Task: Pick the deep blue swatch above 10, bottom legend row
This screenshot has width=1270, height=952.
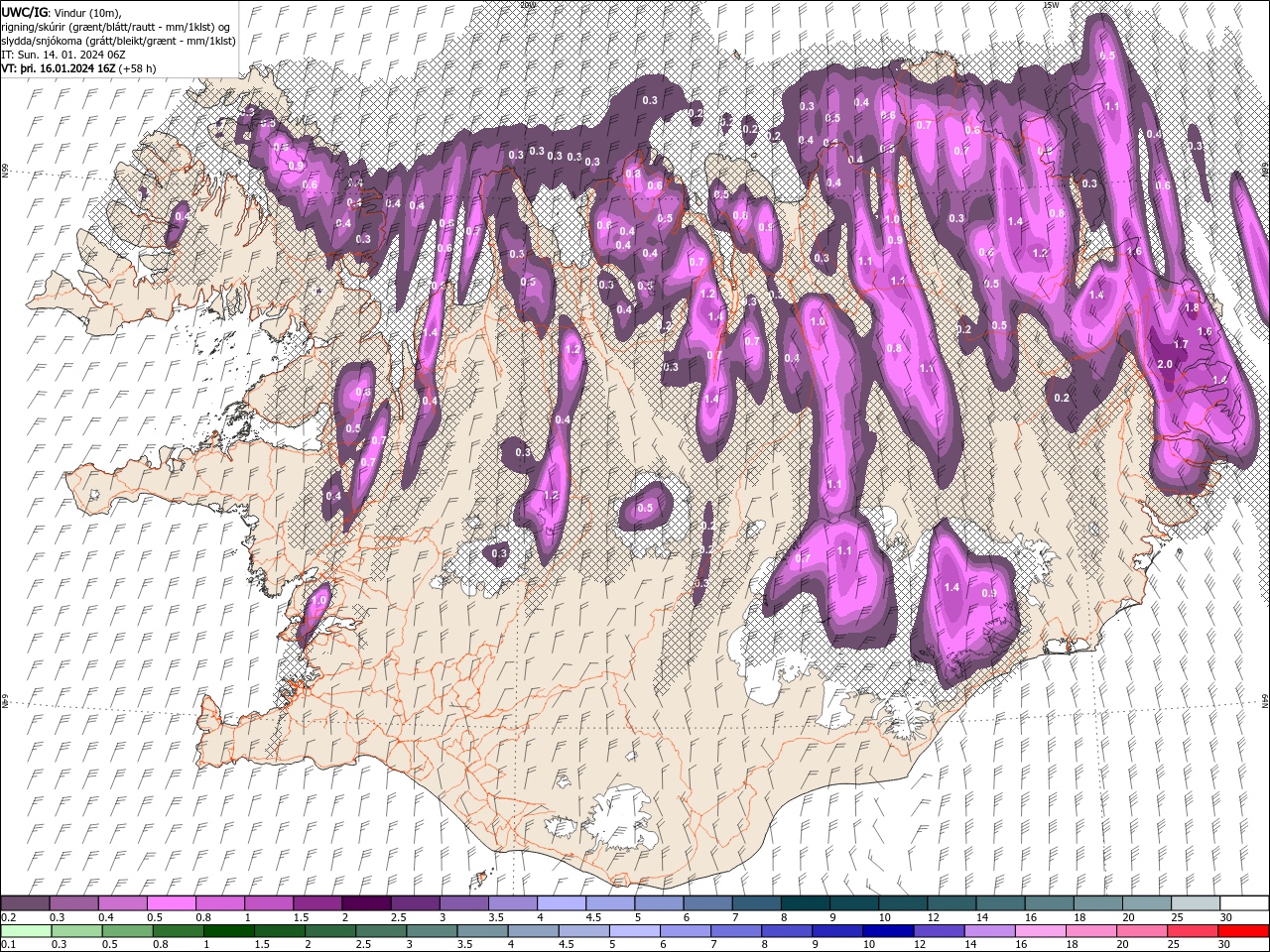Action: 888,931
